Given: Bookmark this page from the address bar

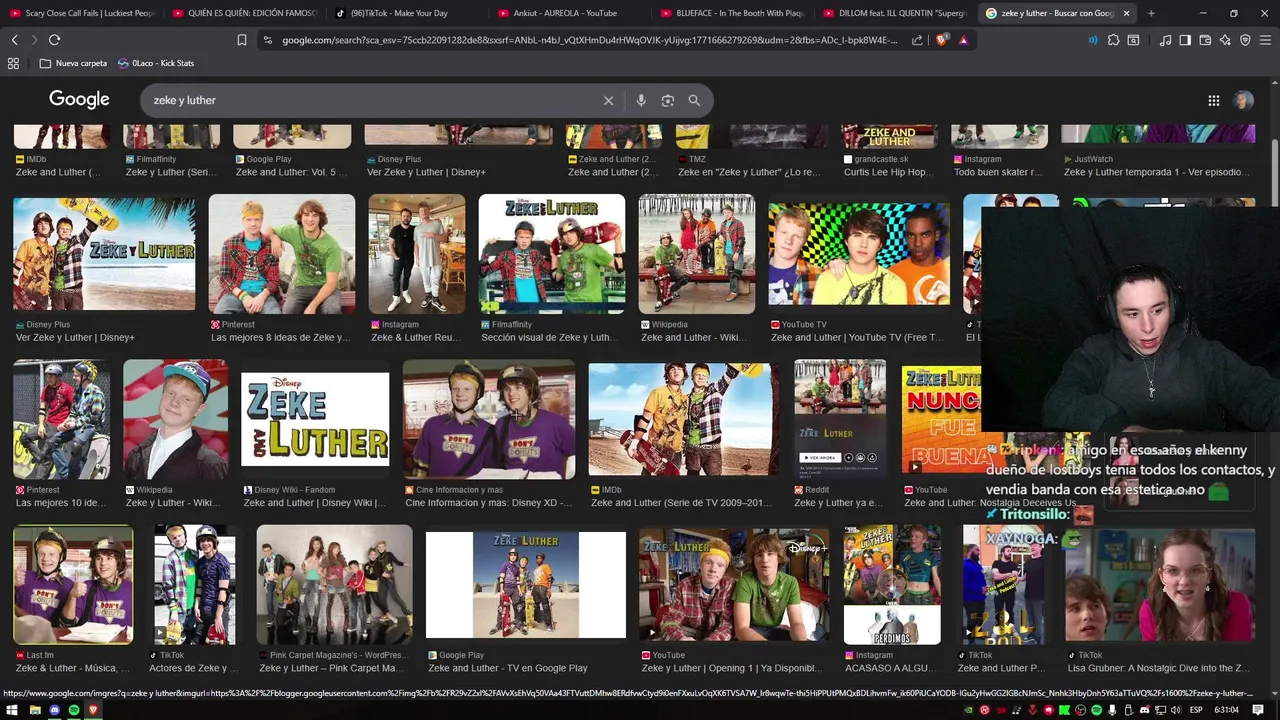Looking at the screenshot, I should click(x=242, y=40).
